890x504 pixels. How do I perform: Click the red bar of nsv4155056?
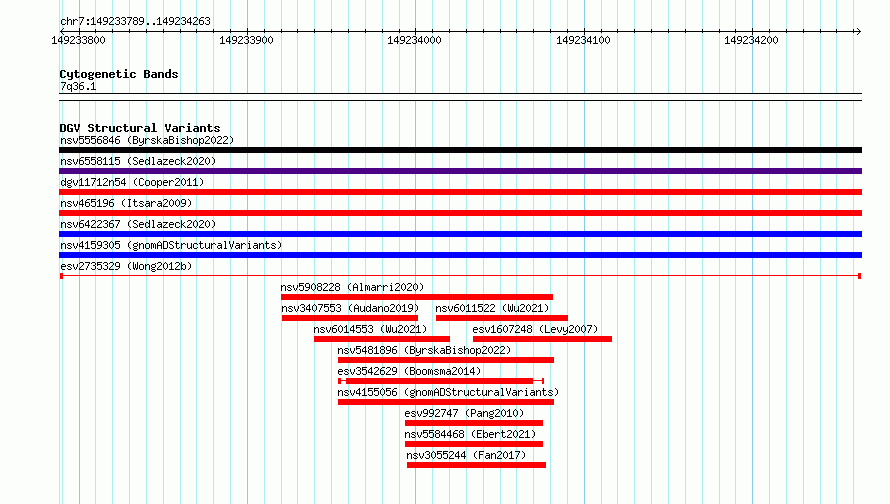(446, 402)
